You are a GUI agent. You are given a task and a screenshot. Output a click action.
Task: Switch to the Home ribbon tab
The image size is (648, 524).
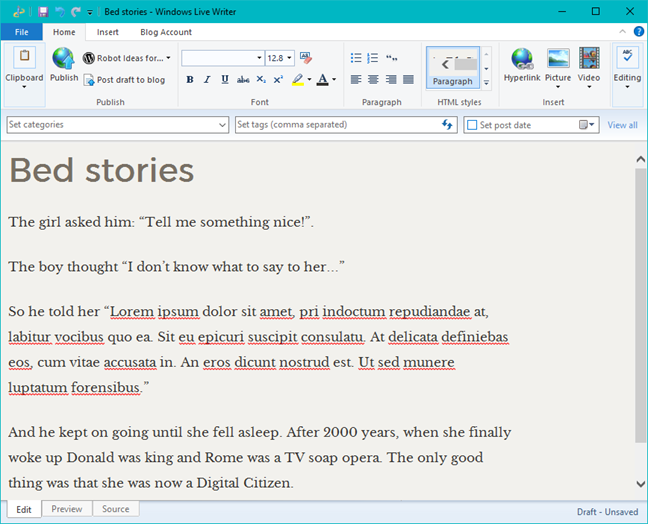(64, 32)
